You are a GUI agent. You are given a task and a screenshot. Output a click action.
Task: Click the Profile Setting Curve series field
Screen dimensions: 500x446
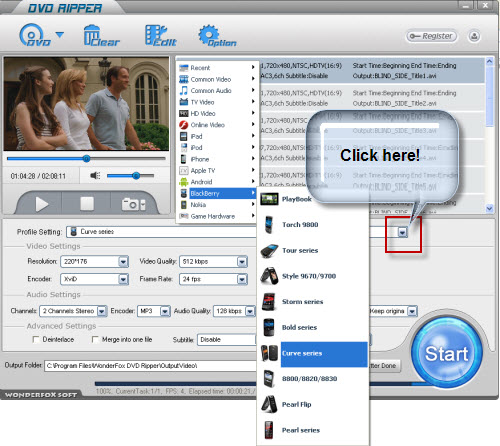click(x=162, y=232)
